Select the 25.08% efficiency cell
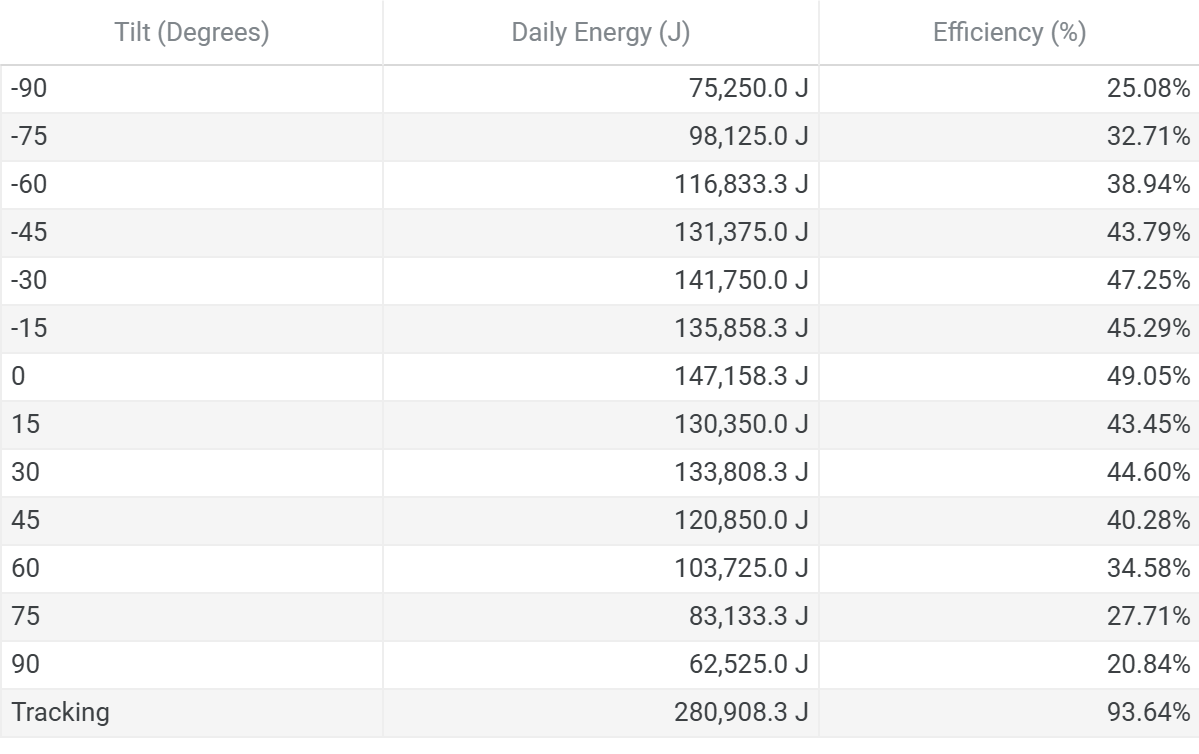Screen dimensions: 1199x754 point(1009,89)
